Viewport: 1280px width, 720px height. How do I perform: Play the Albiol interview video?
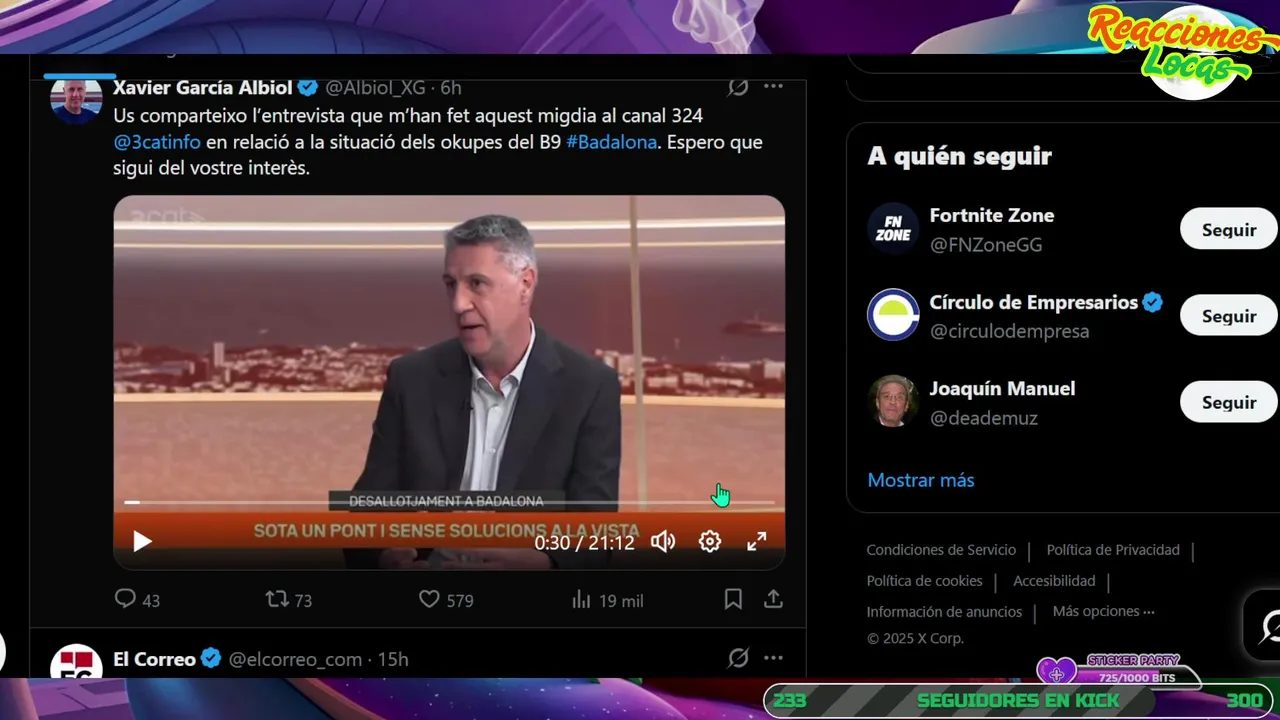click(142, 542)
